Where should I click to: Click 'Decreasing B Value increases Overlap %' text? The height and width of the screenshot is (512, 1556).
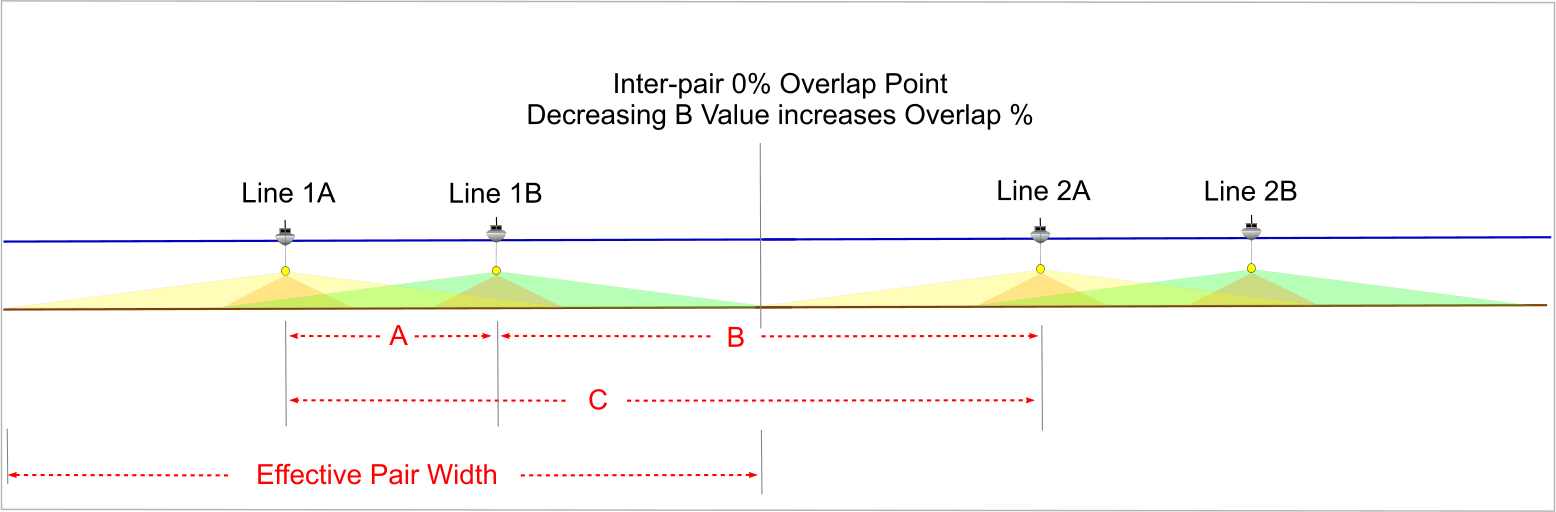[779, 115]
